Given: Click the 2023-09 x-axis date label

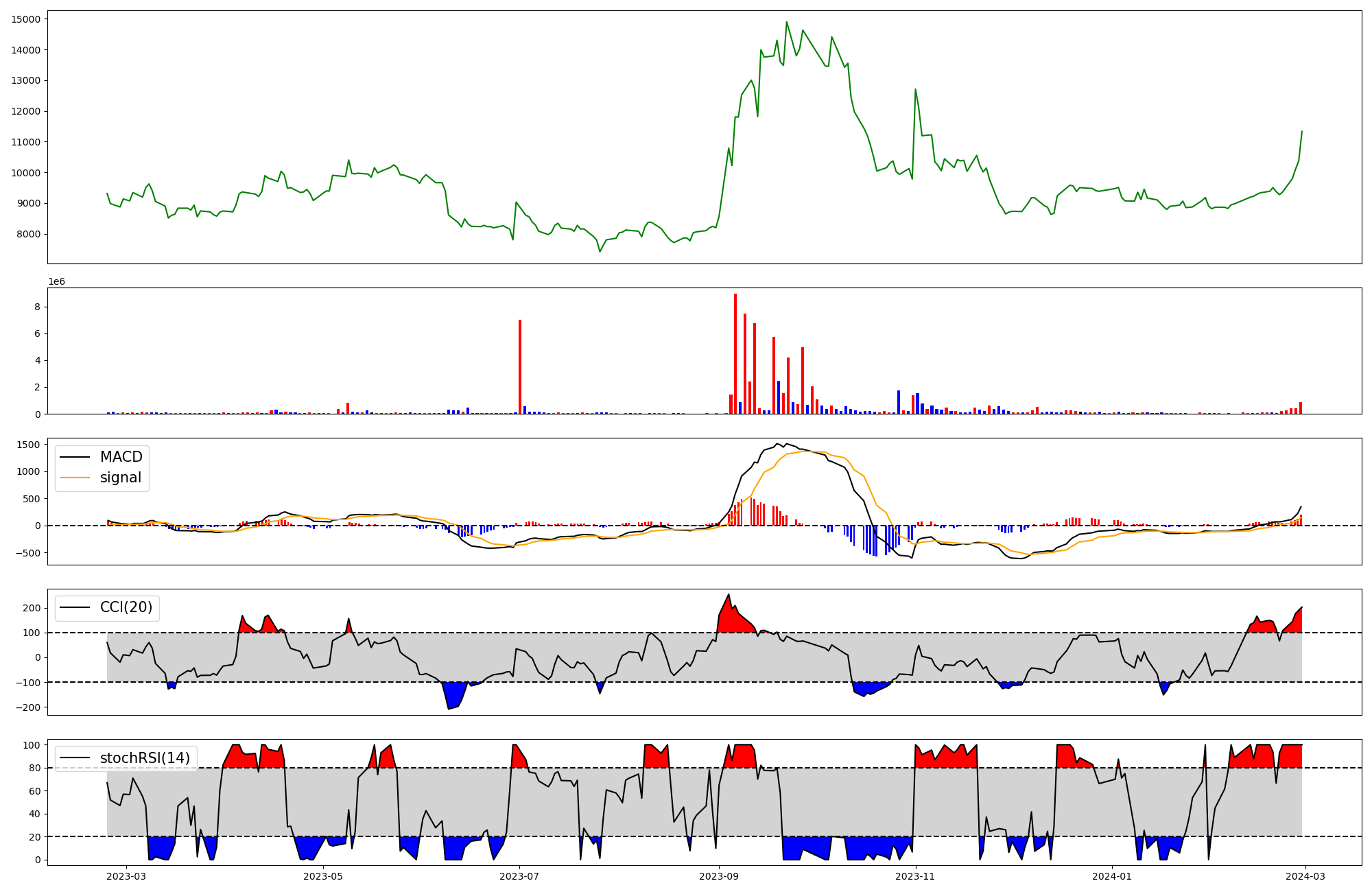Looking at the screenshot, I should point(718,876).
